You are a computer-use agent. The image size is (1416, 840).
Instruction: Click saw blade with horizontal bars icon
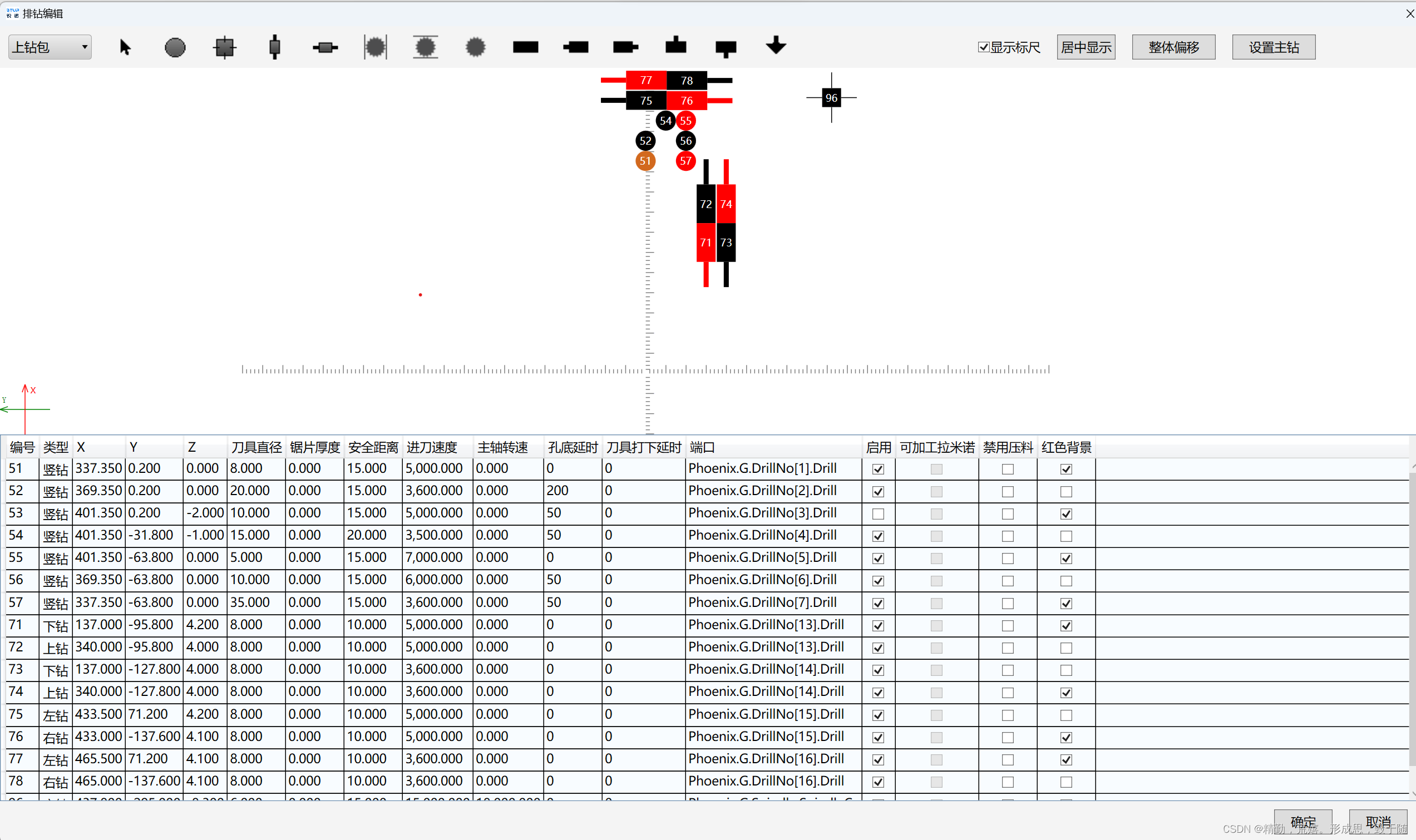pos(425,47)
